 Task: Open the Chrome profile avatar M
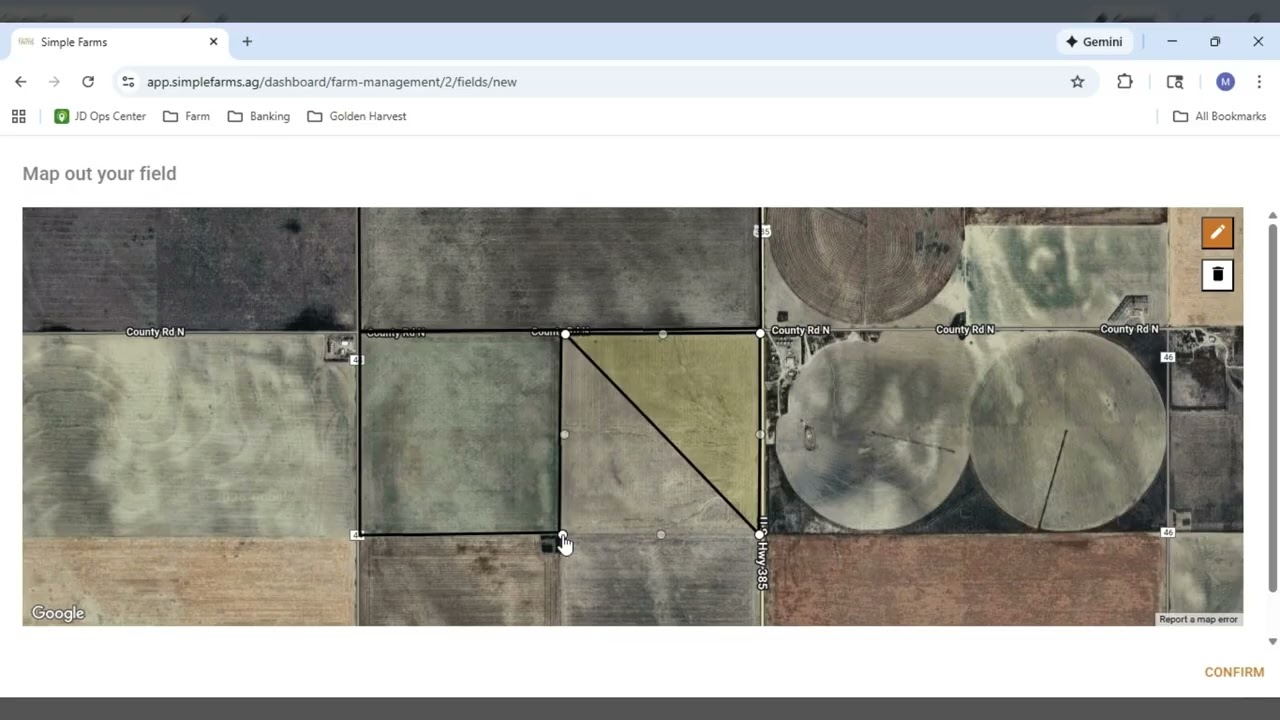coord(1225,82)
